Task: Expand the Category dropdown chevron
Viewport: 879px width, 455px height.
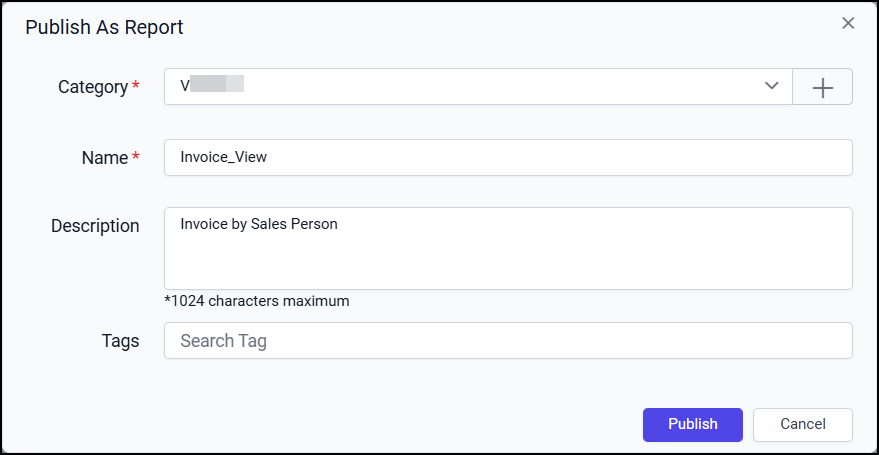Action: click(772, 86)
